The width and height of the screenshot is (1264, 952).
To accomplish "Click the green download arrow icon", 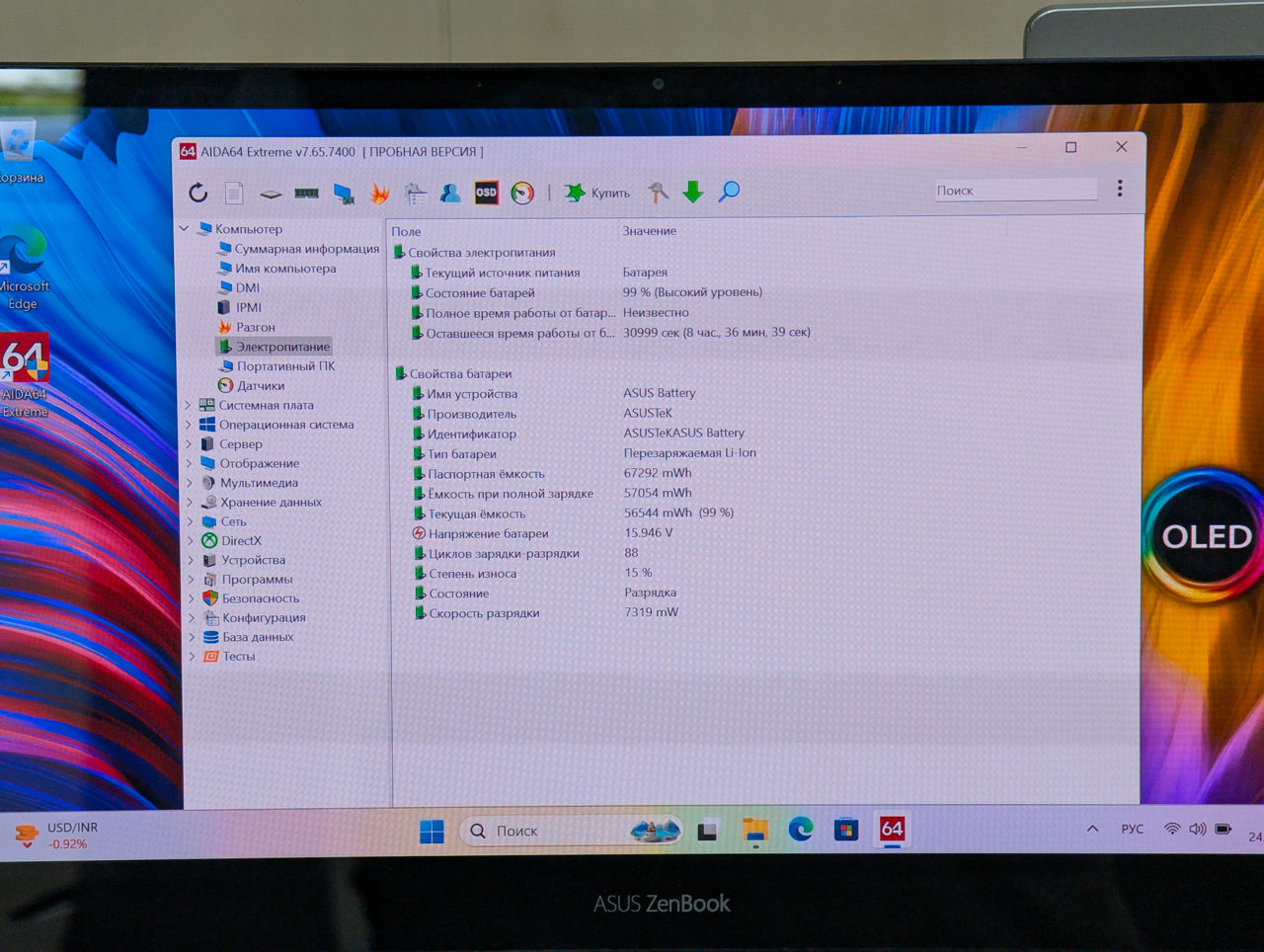I will 693,192.
